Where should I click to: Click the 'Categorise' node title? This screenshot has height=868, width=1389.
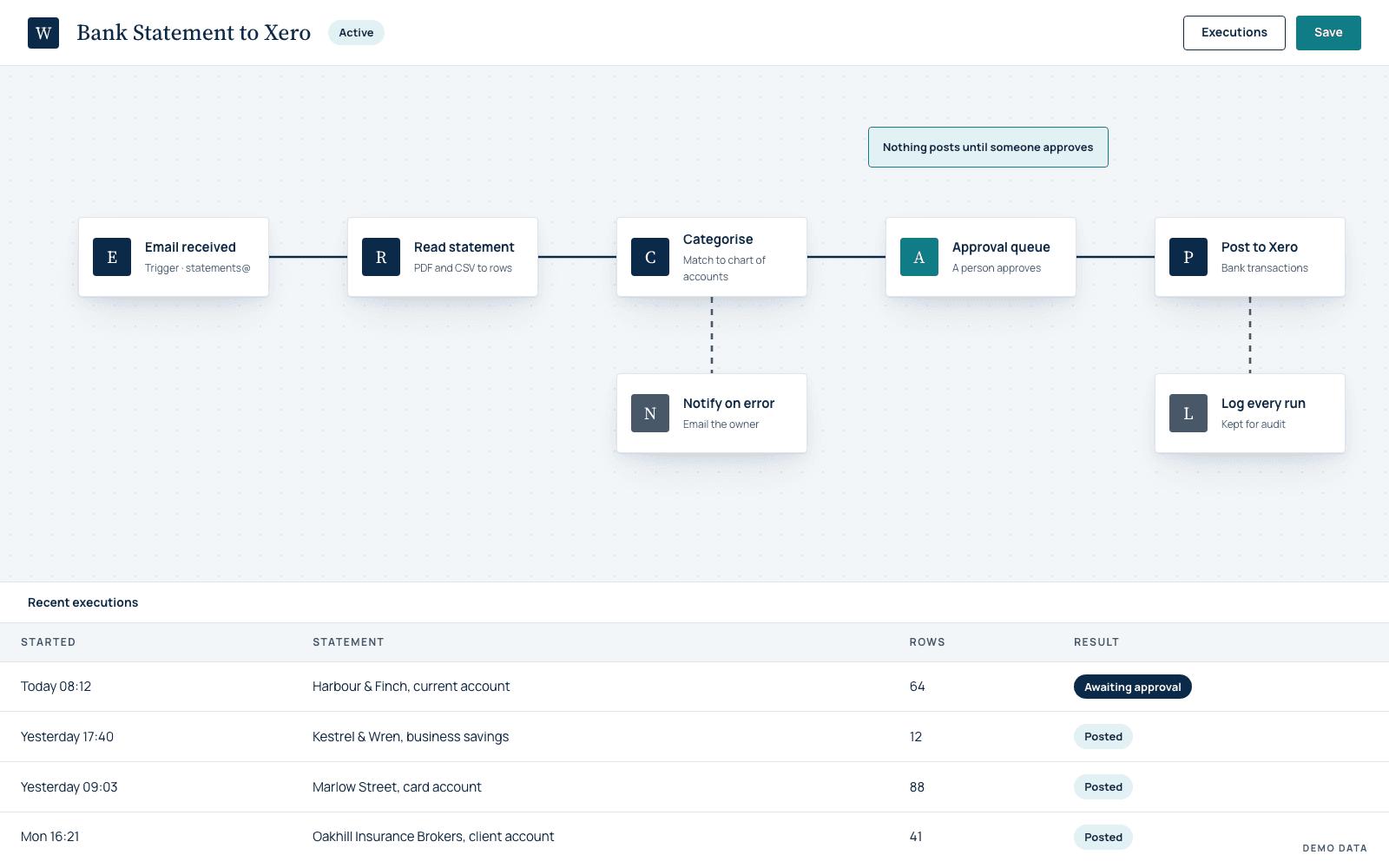(718, 240)
